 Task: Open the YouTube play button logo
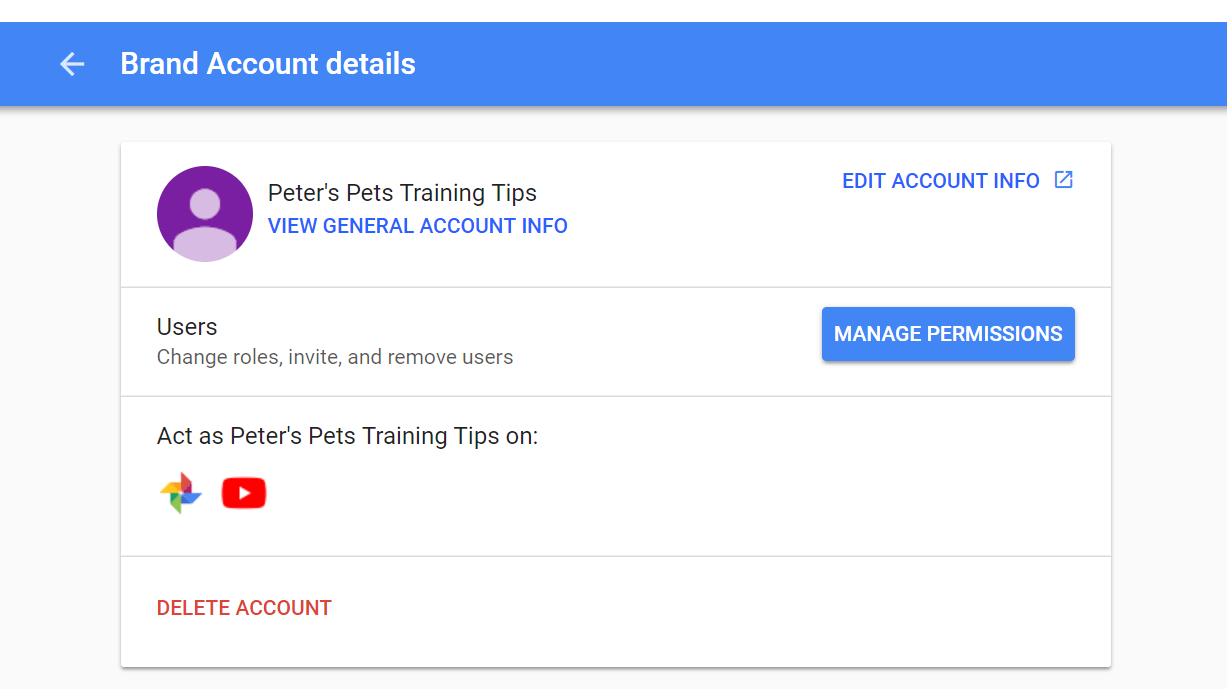pyautogui.click(x=244, y=492)
